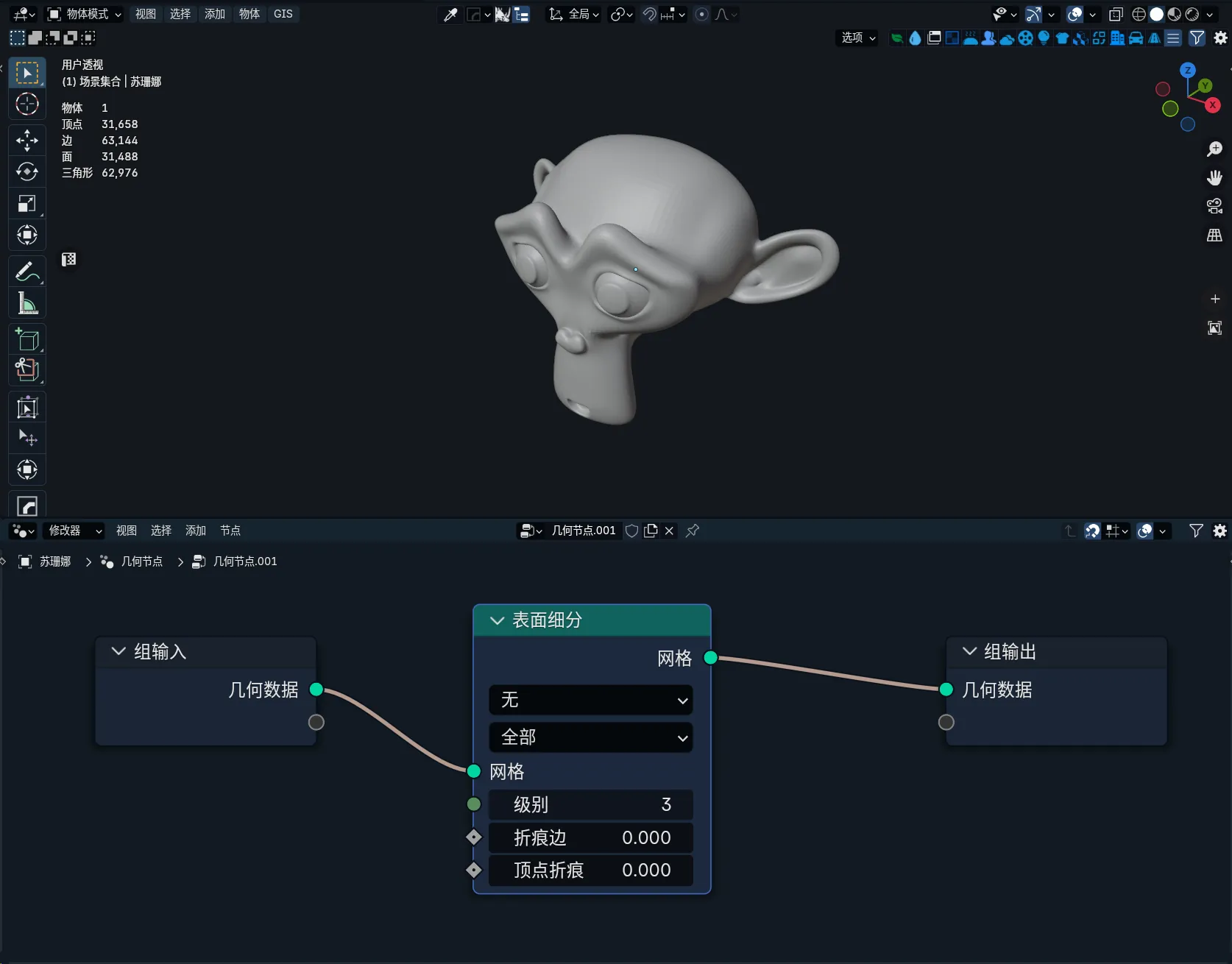Switch to material preview shading

pos(1175,14)
